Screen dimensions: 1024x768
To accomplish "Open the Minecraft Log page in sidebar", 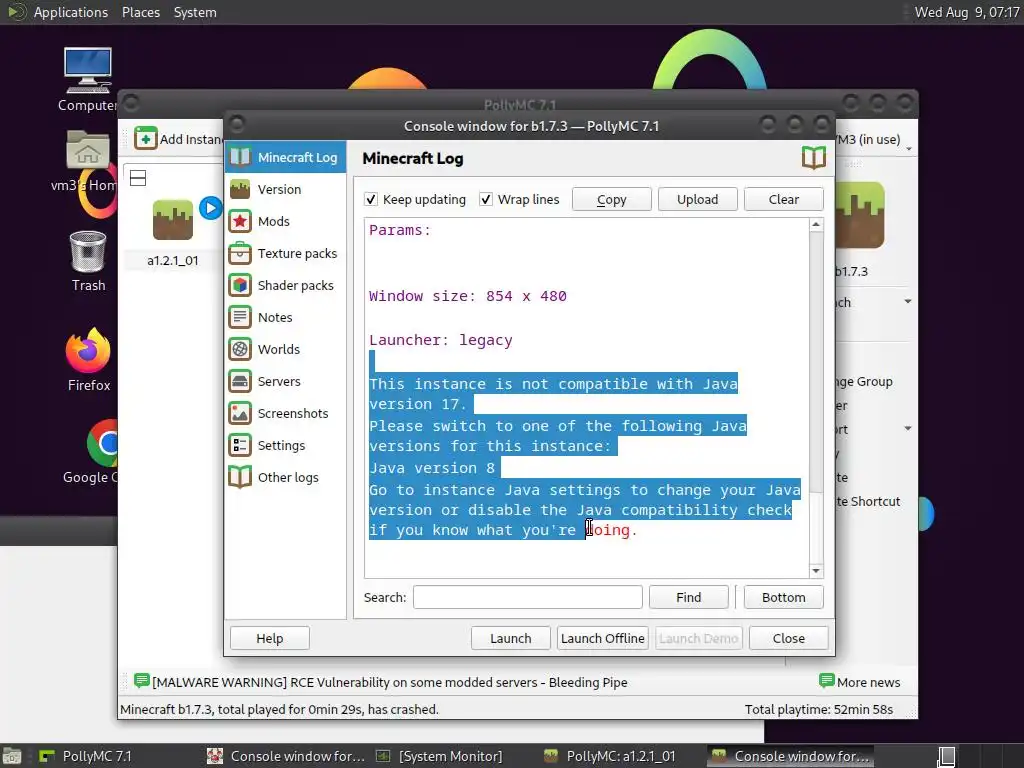I will [x=285, y=157].
